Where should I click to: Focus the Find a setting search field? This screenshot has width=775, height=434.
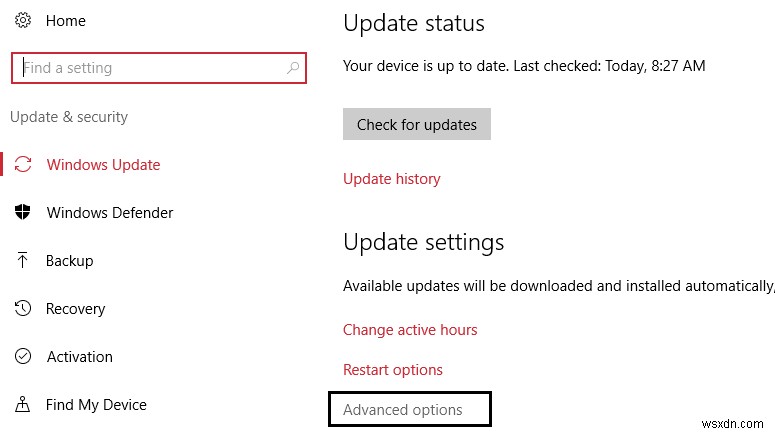(x=150, y=68)
